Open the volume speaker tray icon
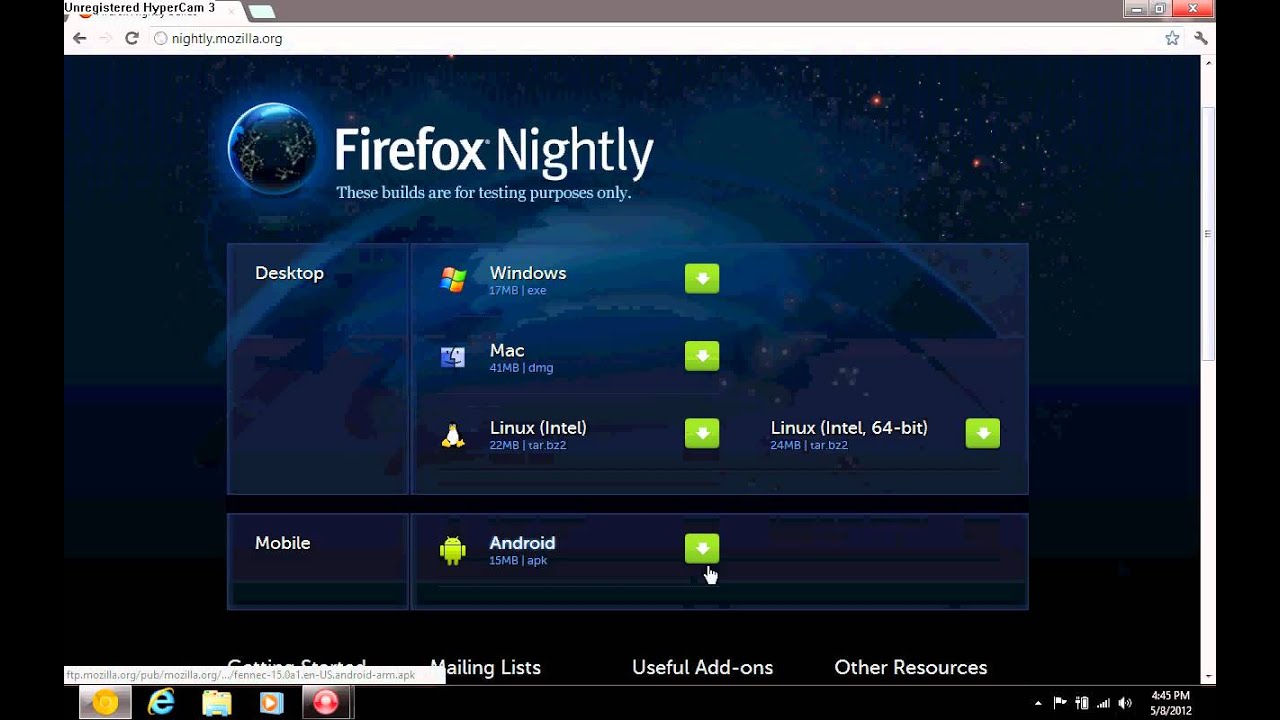 pyautogui.click(x=1126, y=703)
